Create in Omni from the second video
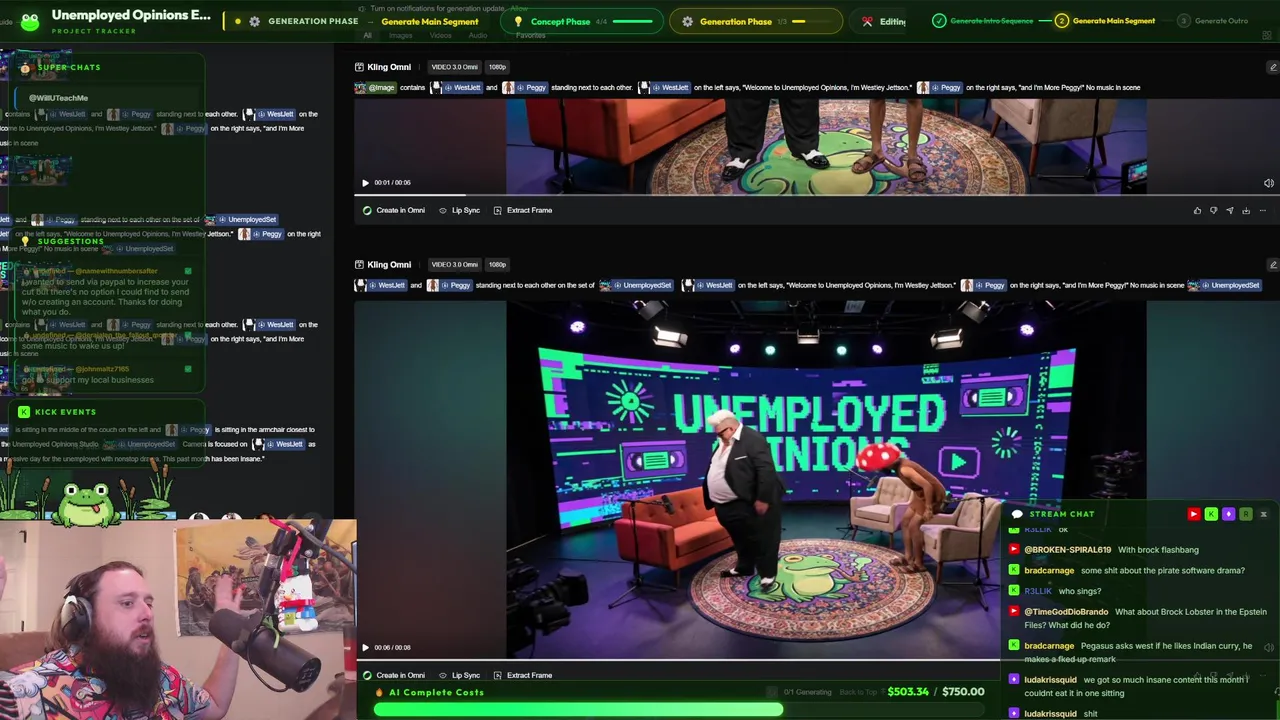 coord(394,676)
